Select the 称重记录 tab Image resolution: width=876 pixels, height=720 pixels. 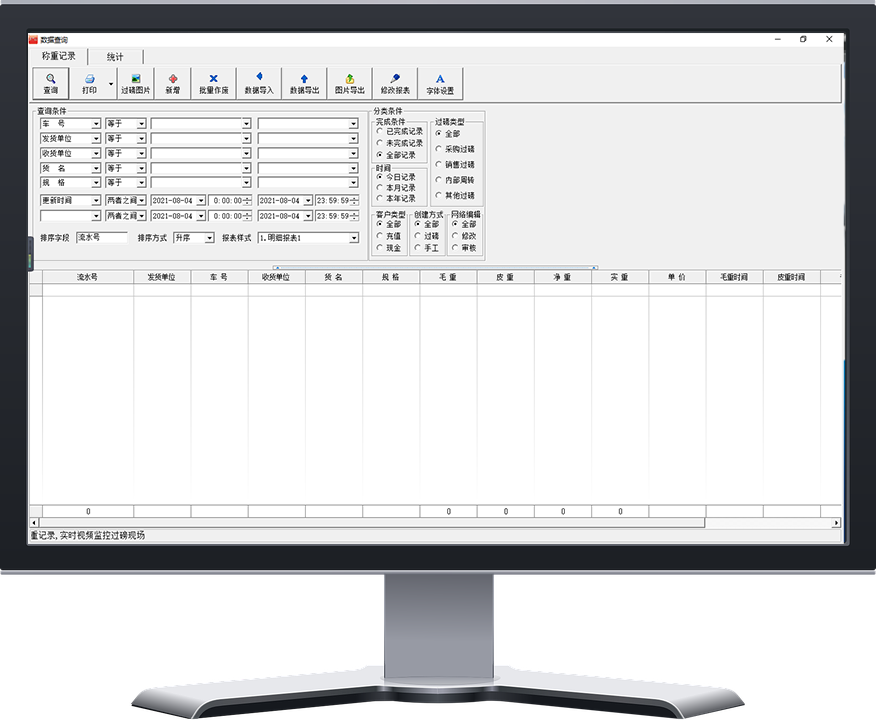point(59,56)
